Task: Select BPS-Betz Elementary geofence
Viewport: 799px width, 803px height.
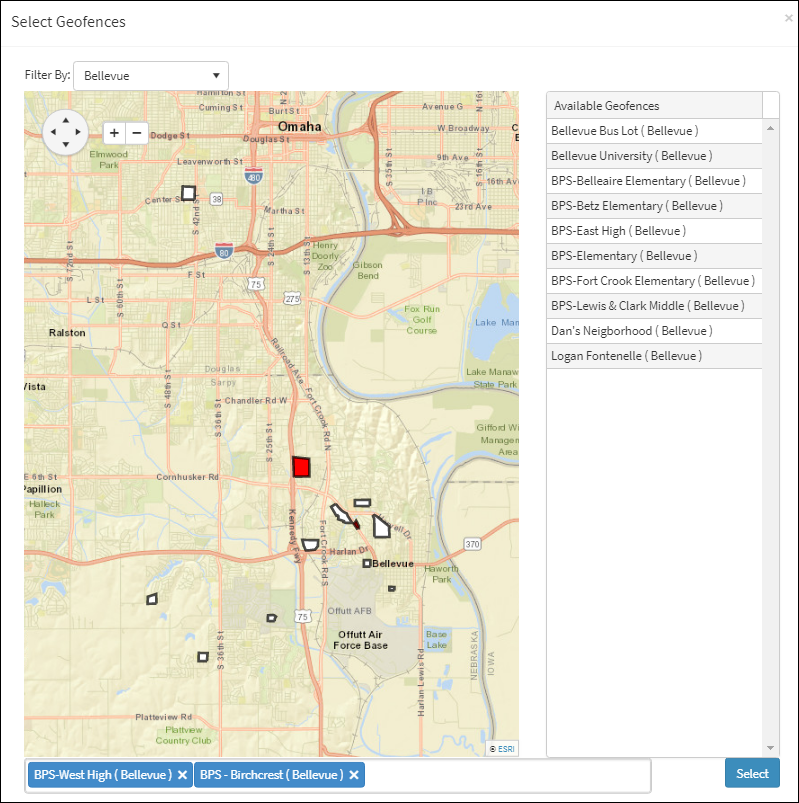Action: coord(654,206)
